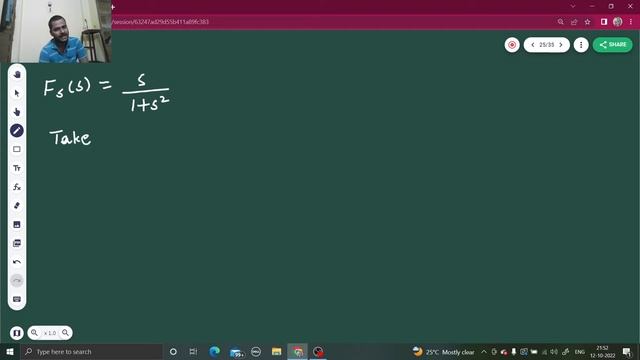Screen dimensions: 640x360
Task: Open the slides library tool
Action: [17, 243]
